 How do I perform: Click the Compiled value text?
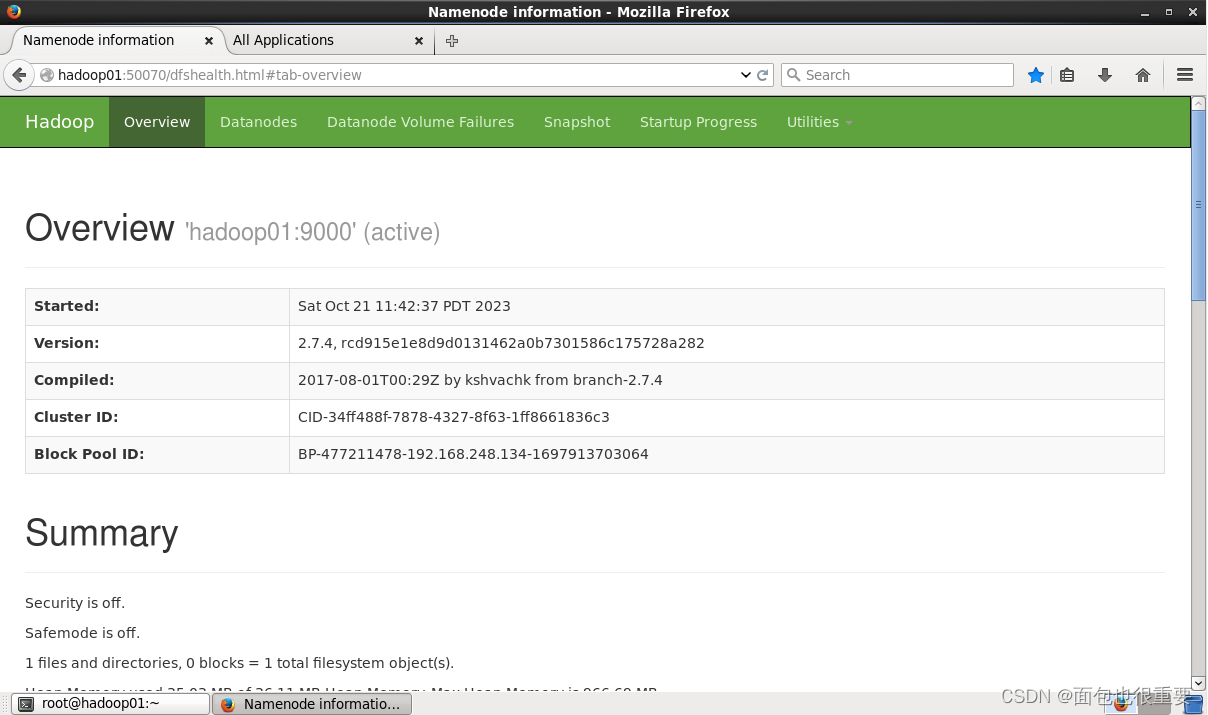coord(480,380)
